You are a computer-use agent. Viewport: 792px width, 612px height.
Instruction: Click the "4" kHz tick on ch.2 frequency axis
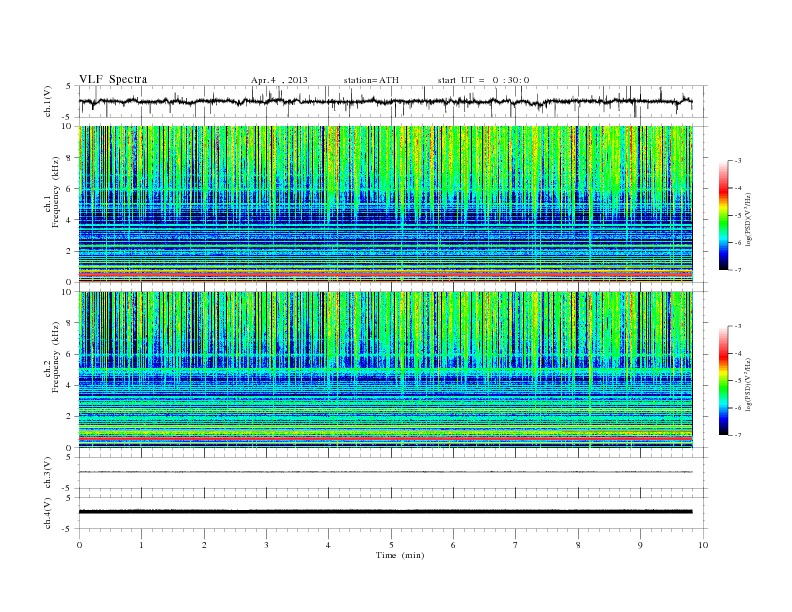click(69, 385)
